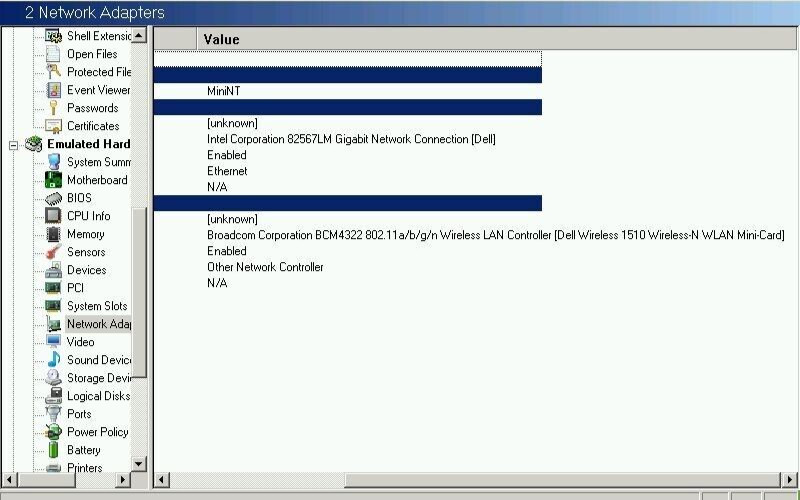Screen dimensions: 800x500
Task: Select the System Summary icon
Action: pos(53,162)
